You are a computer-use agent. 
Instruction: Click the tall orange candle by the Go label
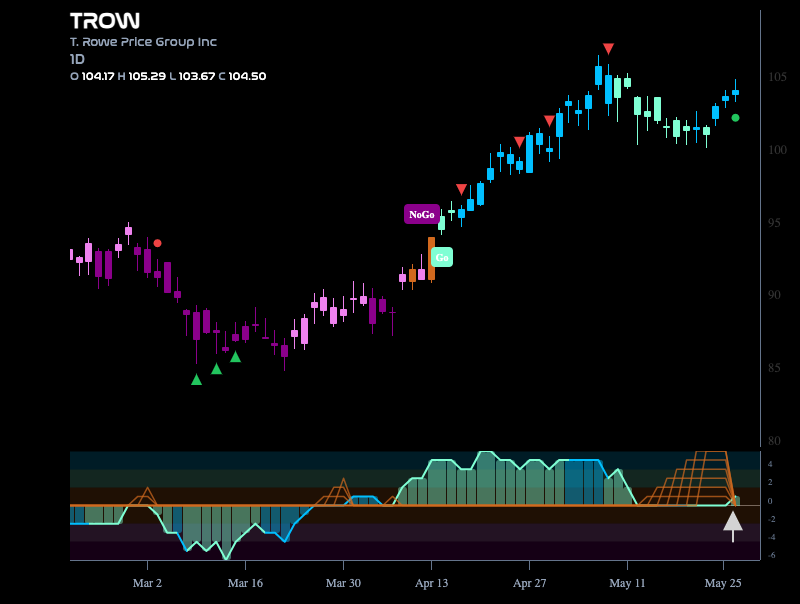432,259
